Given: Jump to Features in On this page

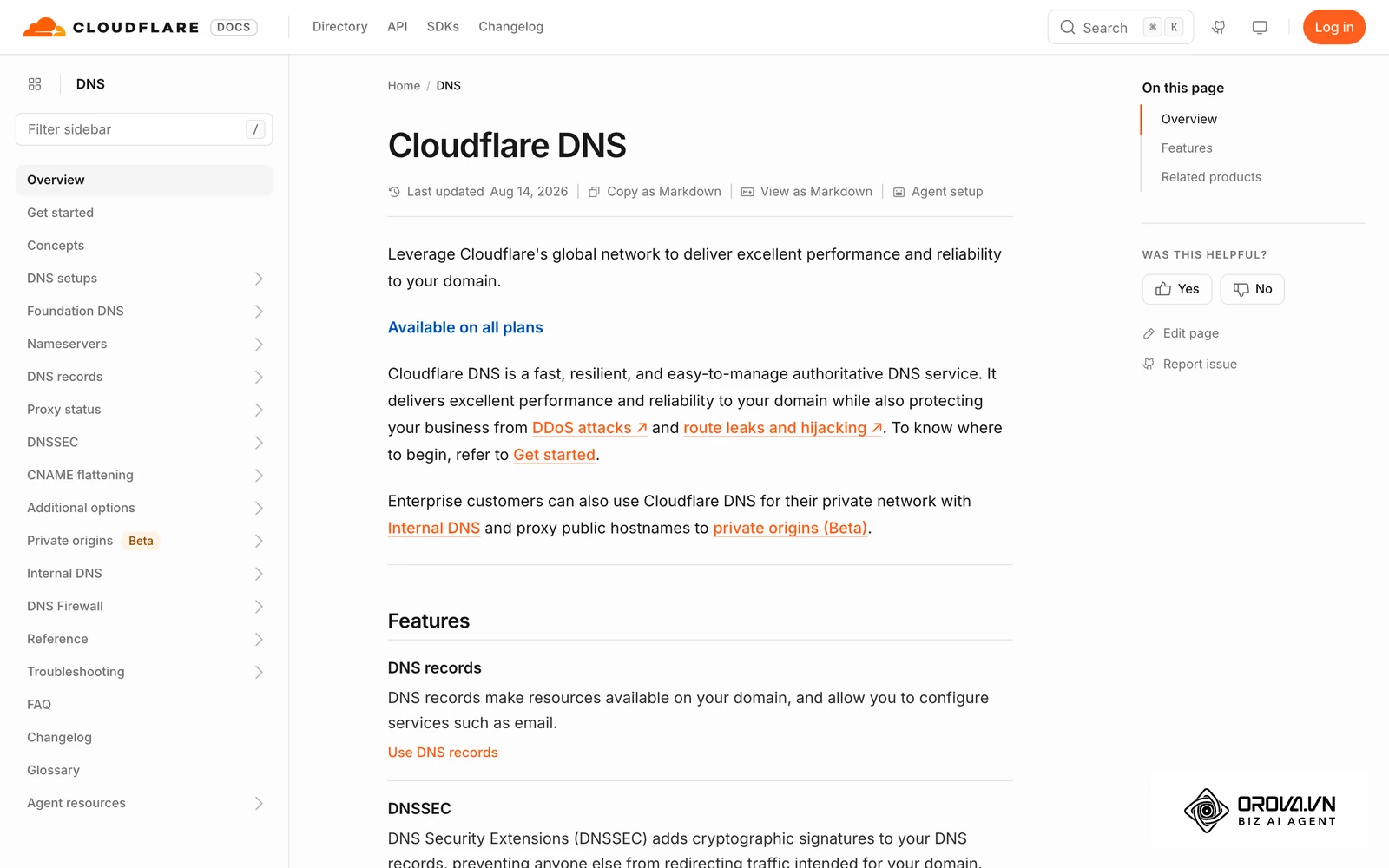Looking at the screenshot, I should [x=1187, y=148].
